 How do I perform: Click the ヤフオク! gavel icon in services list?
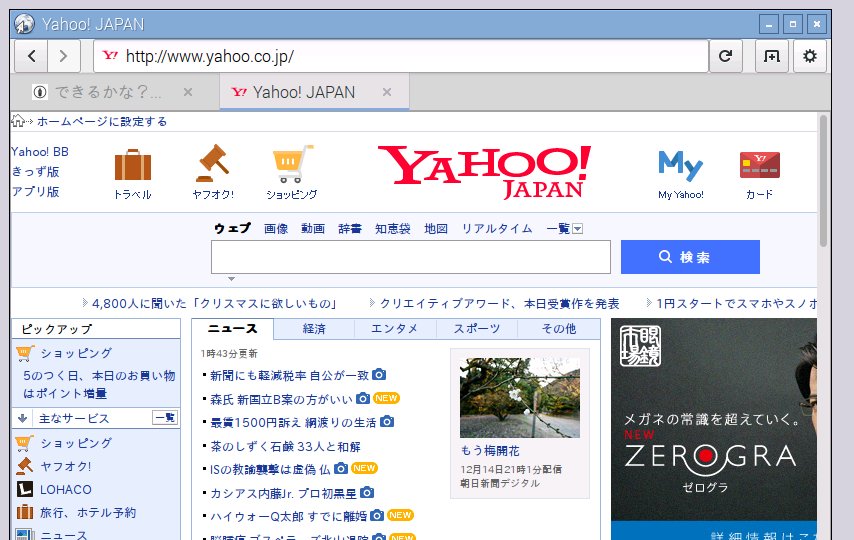click(x=25, y=466)
